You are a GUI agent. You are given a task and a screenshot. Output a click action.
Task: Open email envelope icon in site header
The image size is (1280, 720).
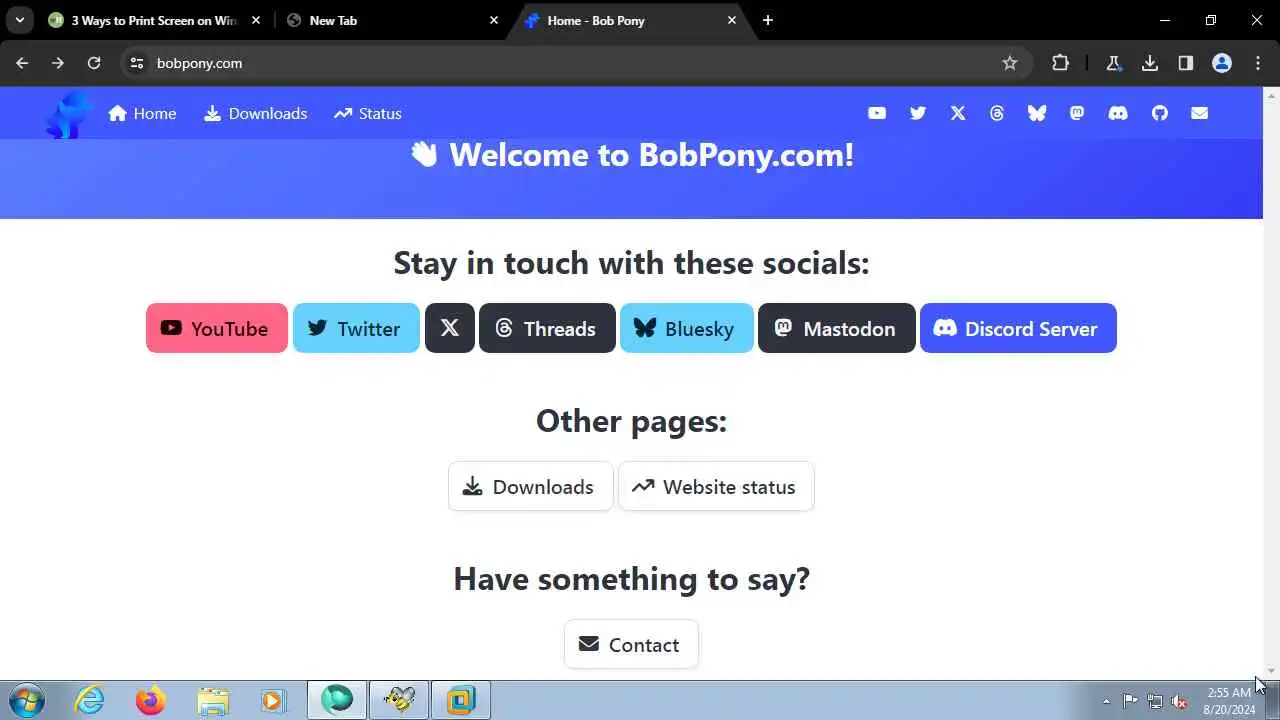click(x=1200, y=113)
